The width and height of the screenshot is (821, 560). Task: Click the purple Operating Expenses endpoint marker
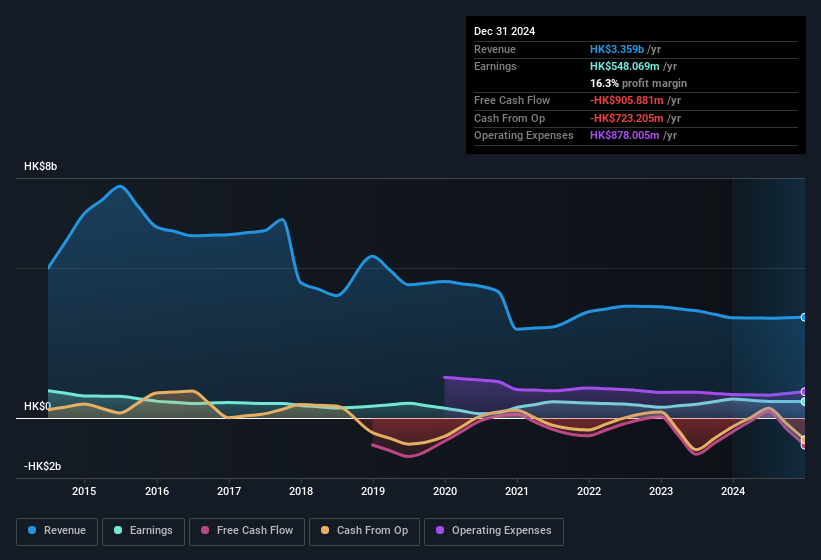[x=804, y=391]
